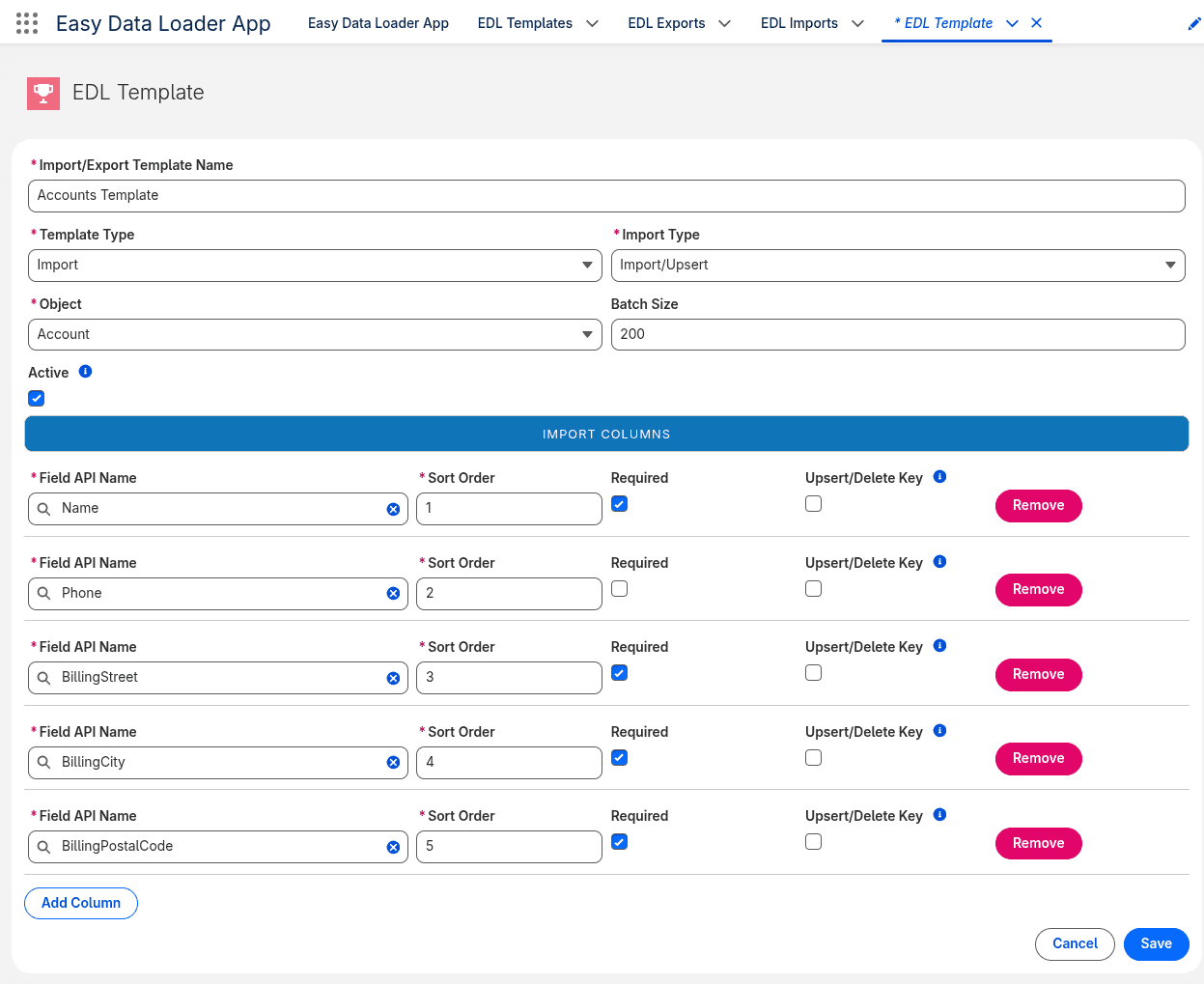Image resolution: width=1204 pixels, height=984 pixels.
Task: Click search icon in Name field
Action: [x=43, y=509]
